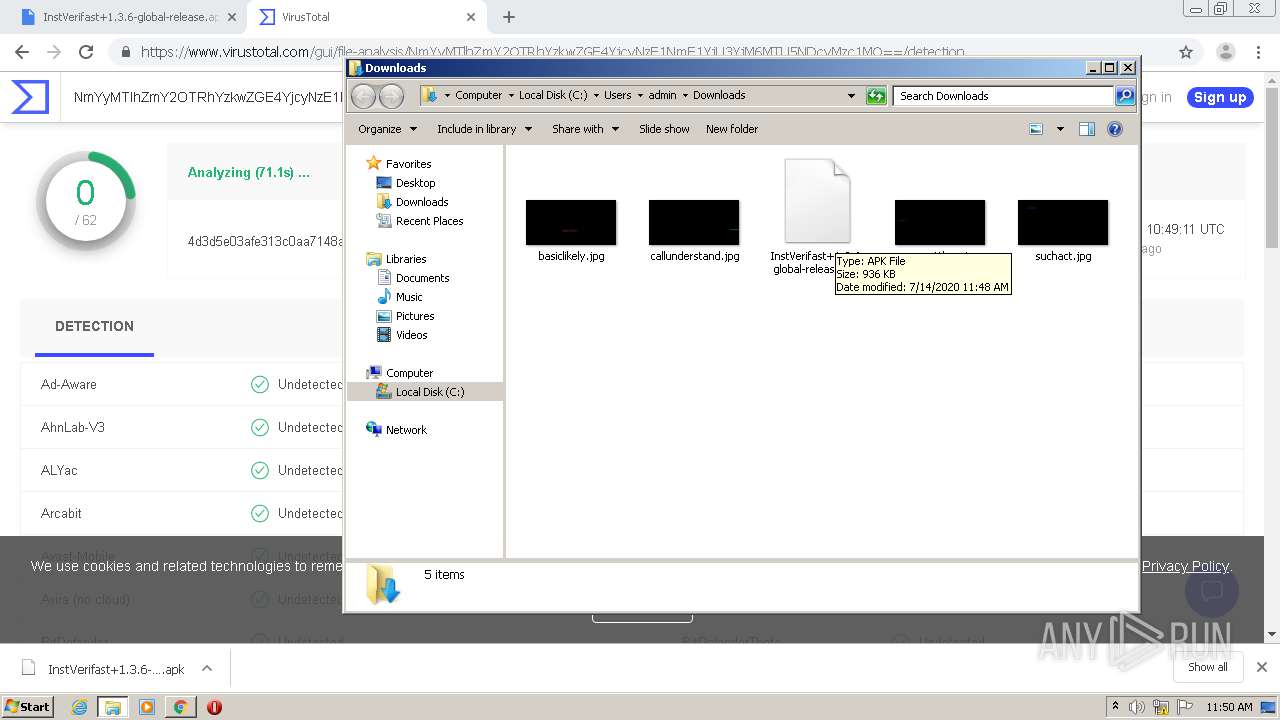Click the taskbar clock showing 11:50 AM
Viewport: 1280px width, 720px height.
(1229, 707)
